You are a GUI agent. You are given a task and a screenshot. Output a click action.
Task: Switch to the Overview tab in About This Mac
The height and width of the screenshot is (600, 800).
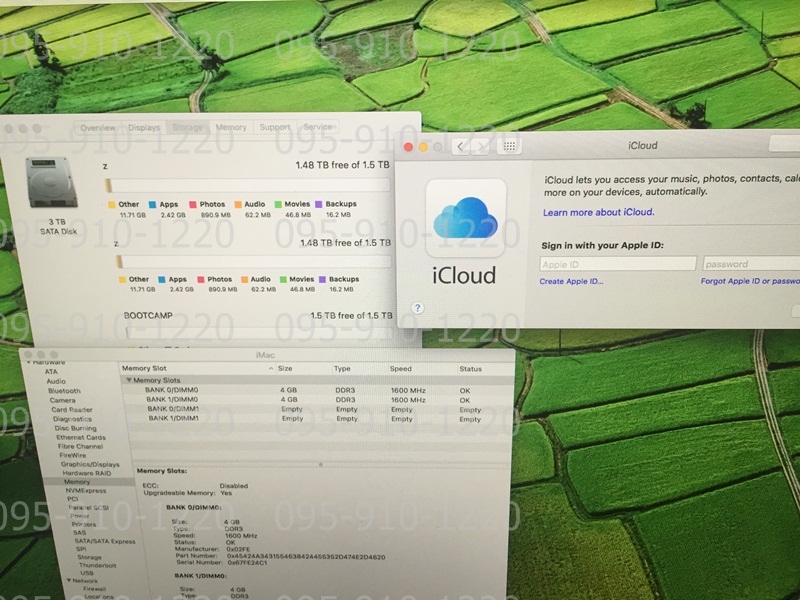(98, 128)
